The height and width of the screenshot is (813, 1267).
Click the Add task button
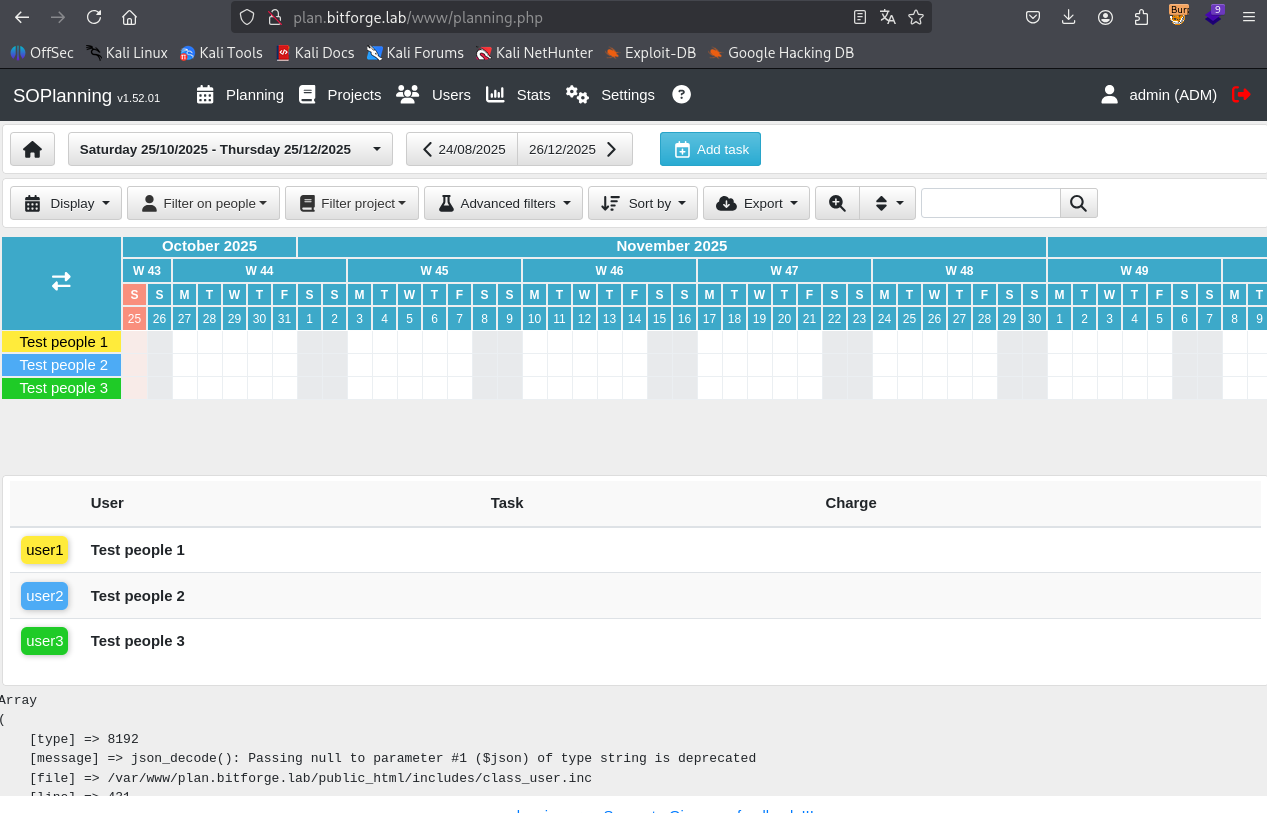pos(710,149)
